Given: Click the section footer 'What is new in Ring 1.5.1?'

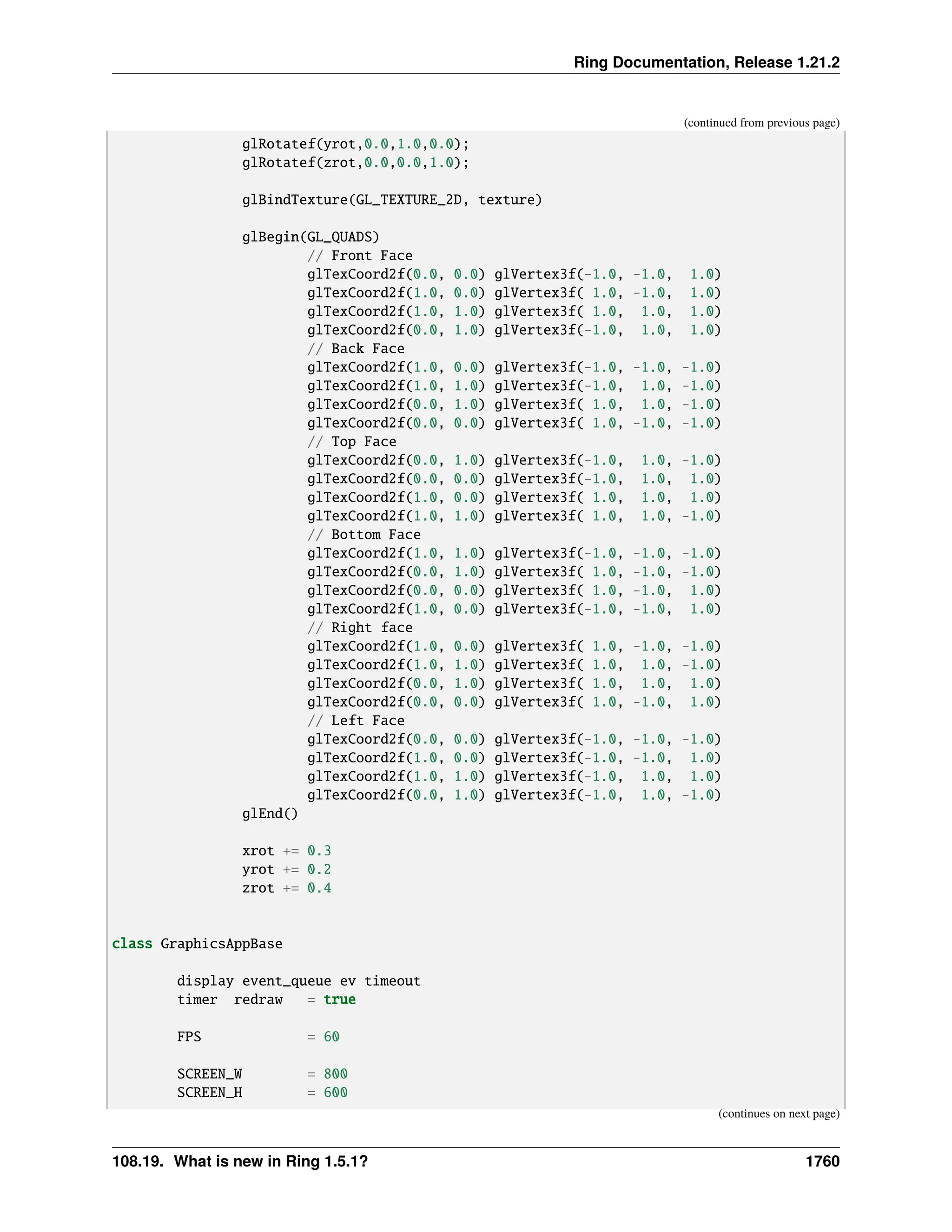Looking at the screenshot, I should [x=271, y=1161].
